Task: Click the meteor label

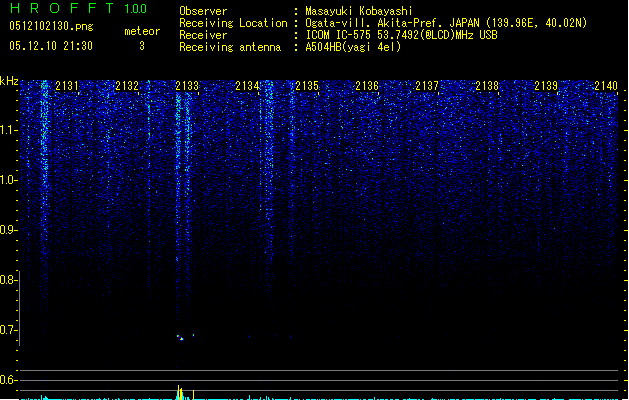Action: (142, 31)
